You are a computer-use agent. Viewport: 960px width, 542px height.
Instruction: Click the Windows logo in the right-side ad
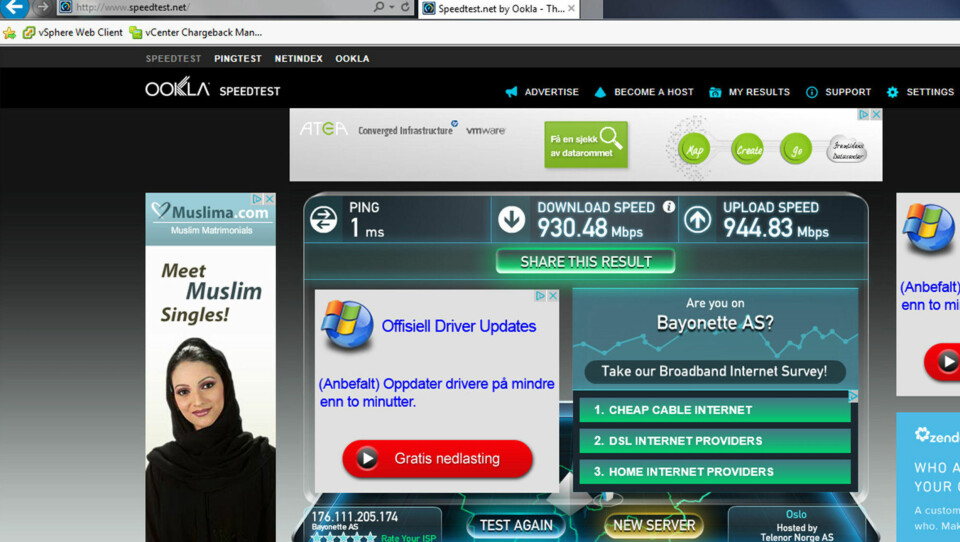(x=928, y=228)
